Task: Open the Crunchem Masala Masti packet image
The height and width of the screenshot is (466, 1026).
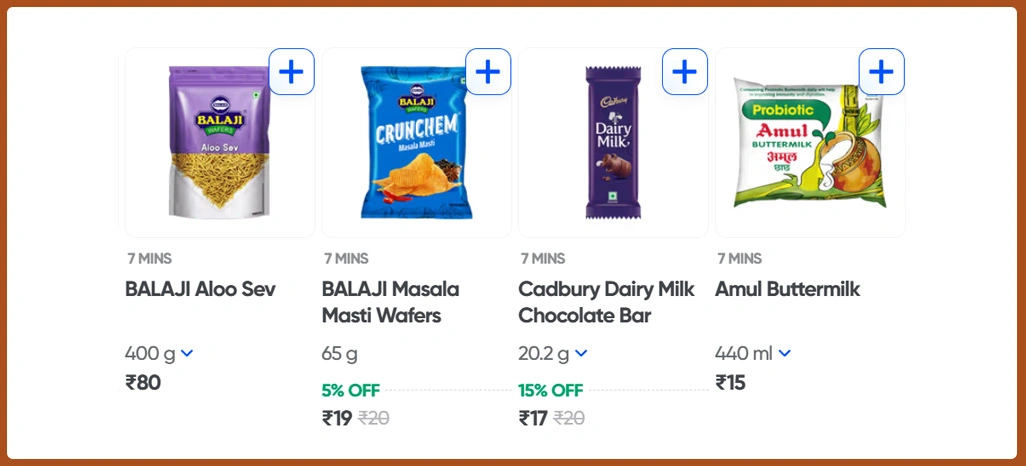Action: click(414, 142)
